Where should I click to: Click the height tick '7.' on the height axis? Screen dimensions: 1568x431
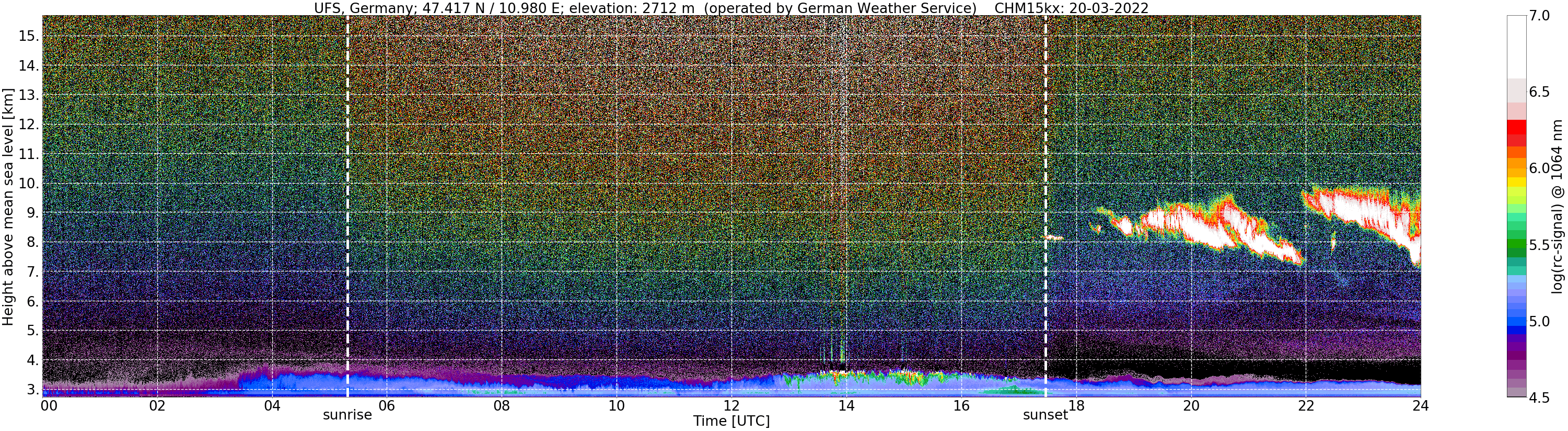point(32,272)
